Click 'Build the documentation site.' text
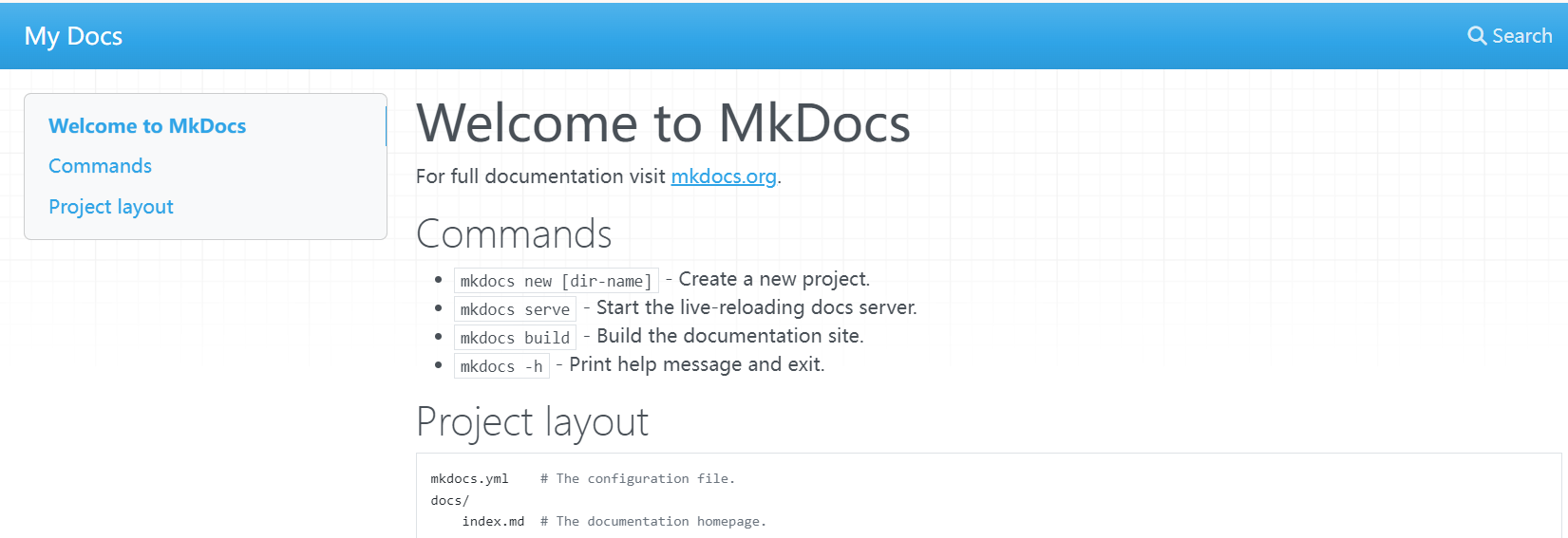This screenshot has height=538, width=1568. 730,336
